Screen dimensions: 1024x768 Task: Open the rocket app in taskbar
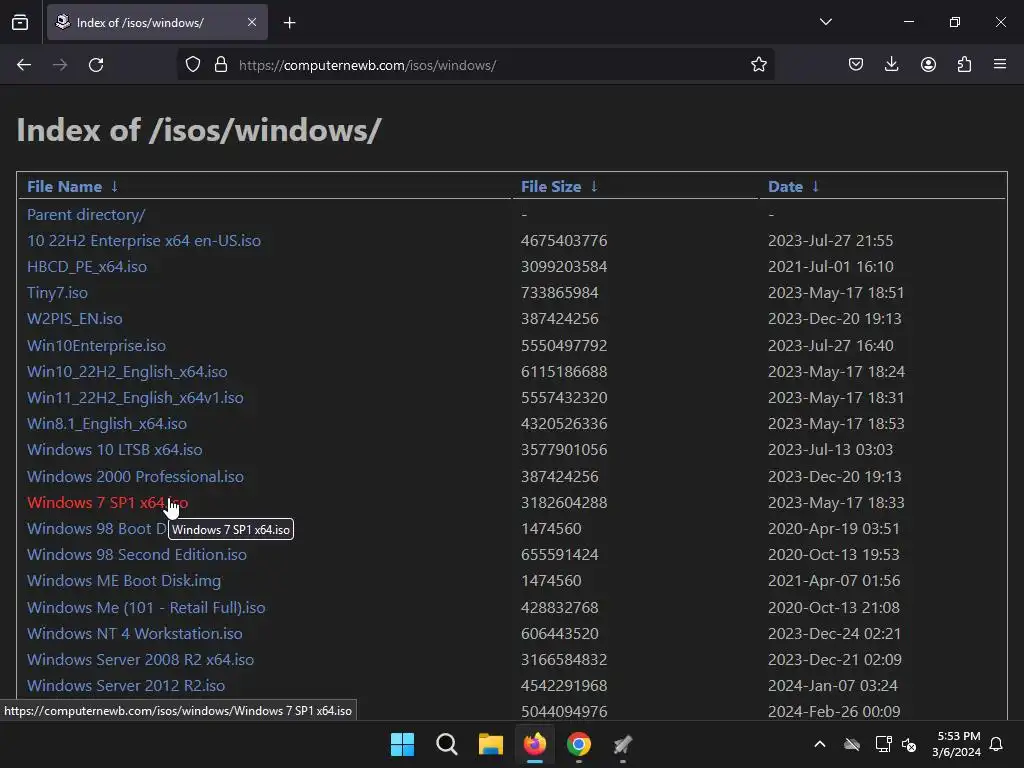coord(623,744)
